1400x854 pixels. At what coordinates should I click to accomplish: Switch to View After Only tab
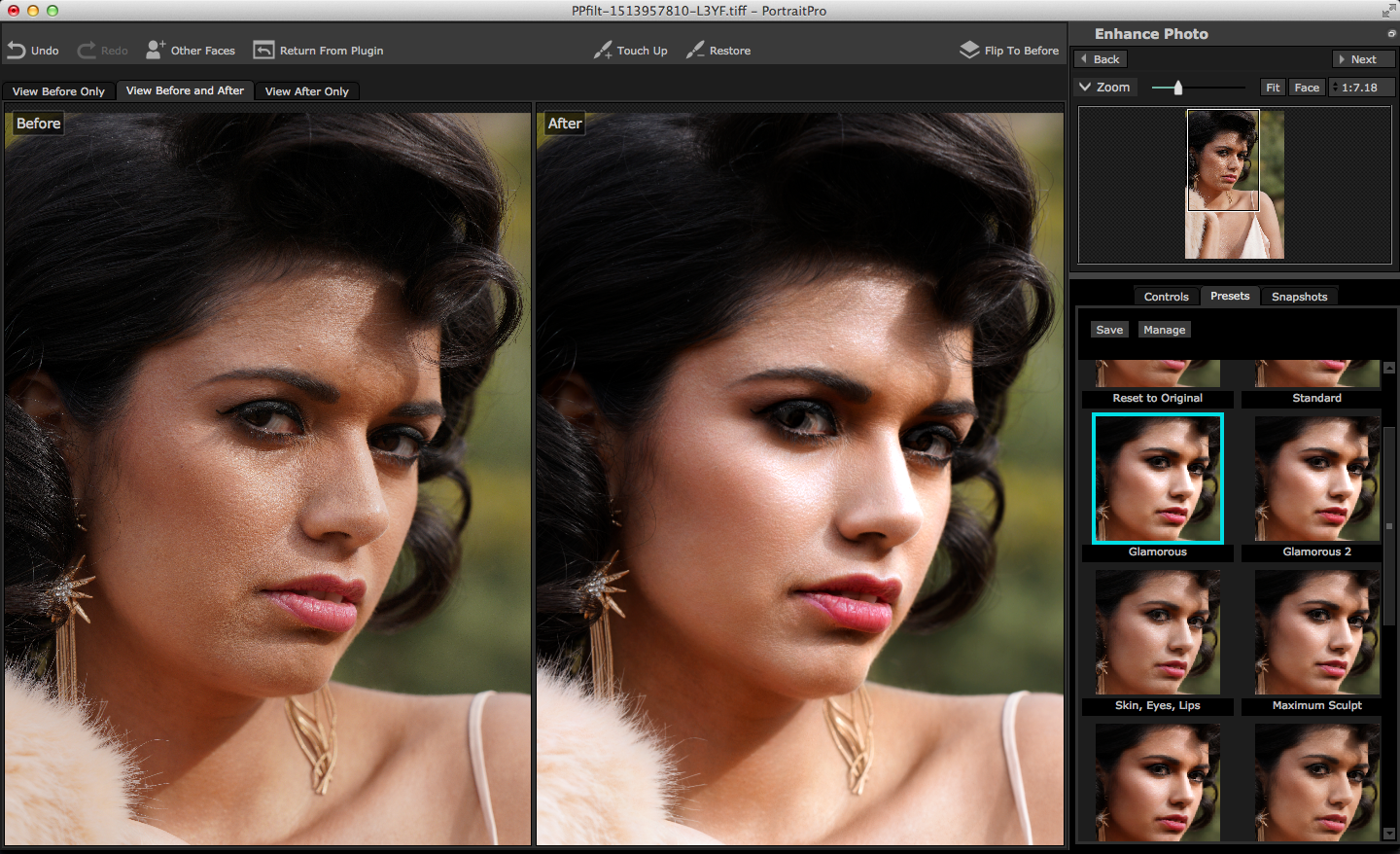tap(306, 91)
